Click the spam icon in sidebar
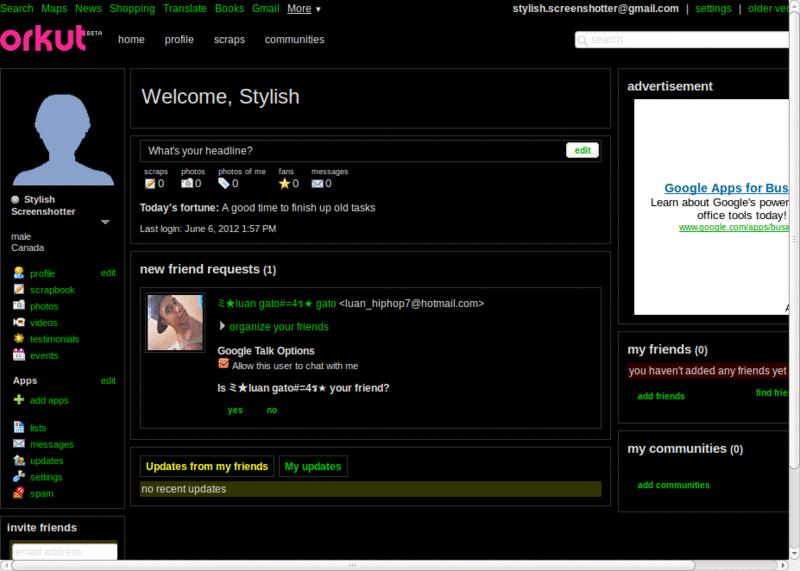Image resolution: width=800 pixels, height=571 pixels. tap(19, 492)
